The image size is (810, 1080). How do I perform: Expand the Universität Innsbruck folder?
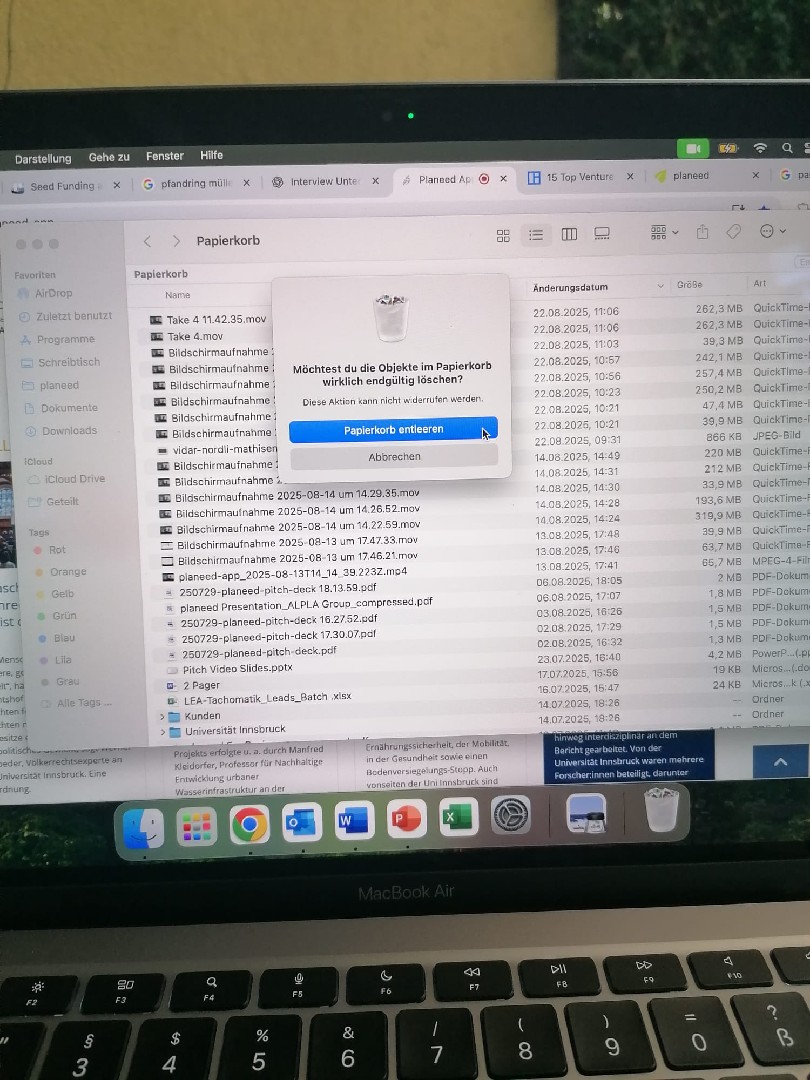[x=163, y=732]
